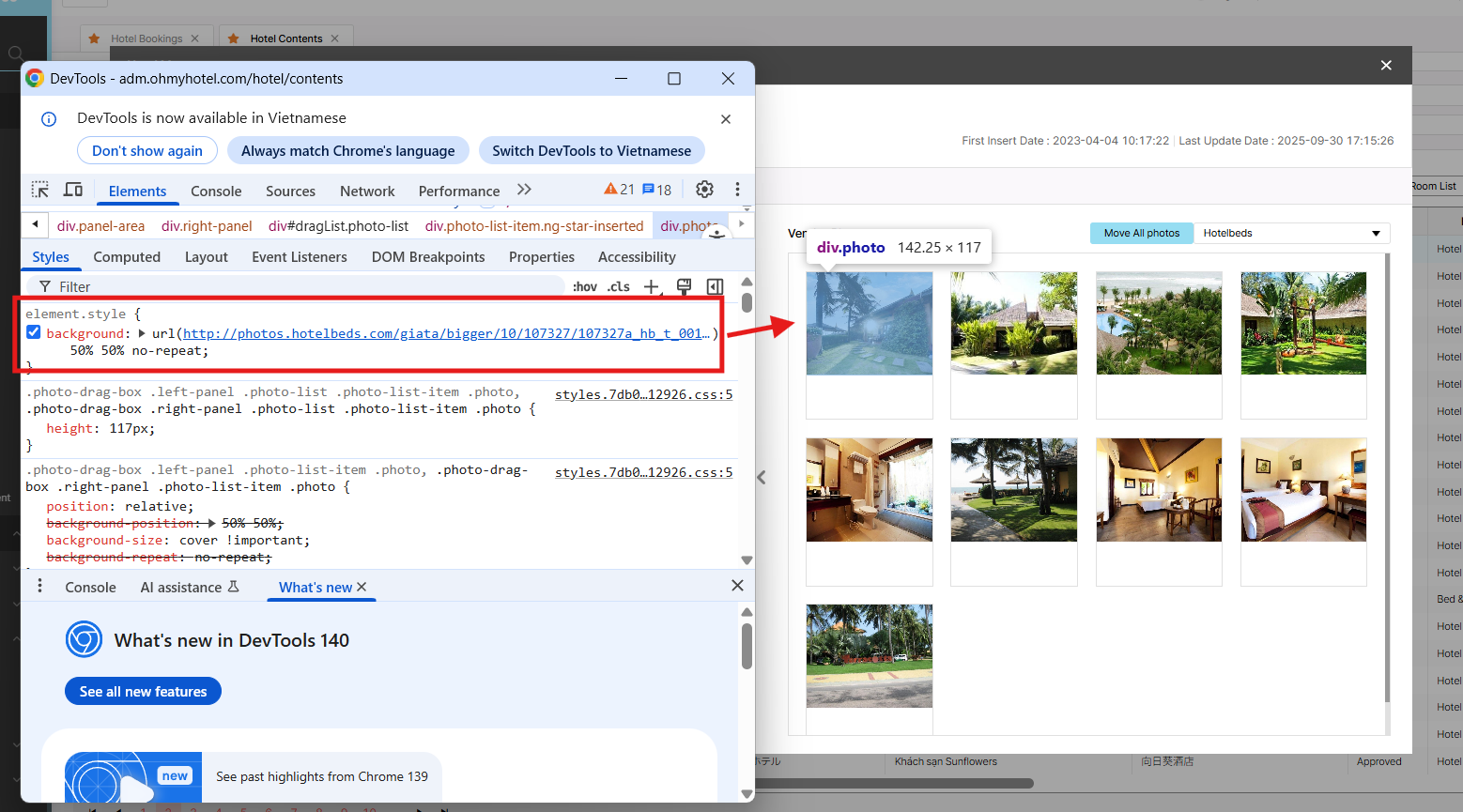Click the Styles pane vertical scrollbar

coord(747,302)
